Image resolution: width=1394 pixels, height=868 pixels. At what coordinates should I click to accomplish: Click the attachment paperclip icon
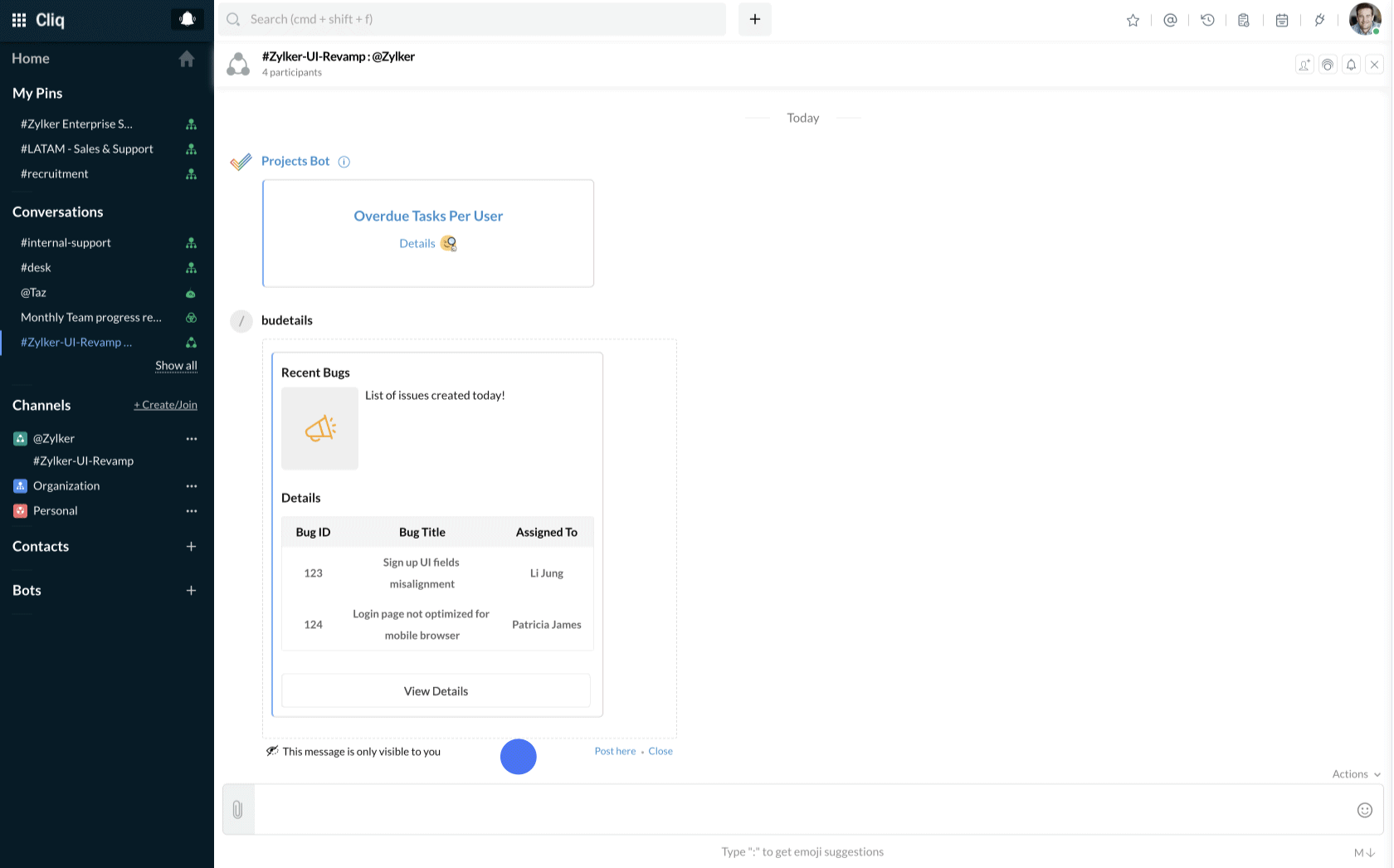point(237,810)
